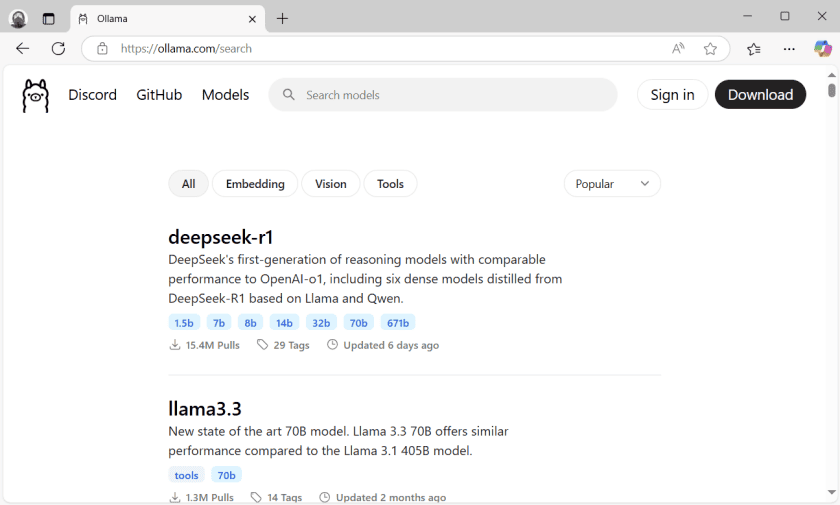Open the Copilot sidebar icon
The height and width of the screenshot is (505, 840).
click(822, 48)
